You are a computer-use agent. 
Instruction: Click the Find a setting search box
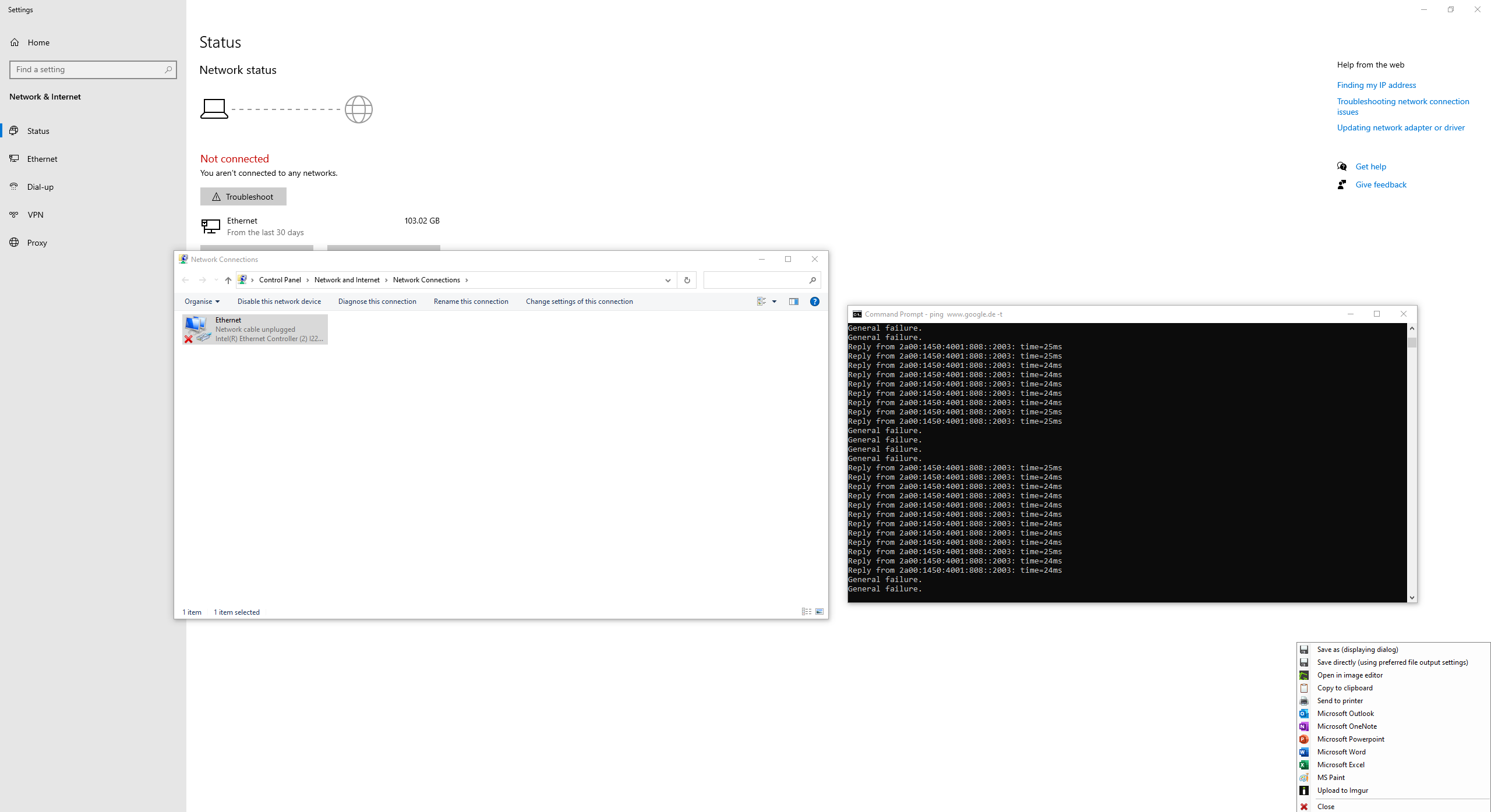click(x=87, y=69)
